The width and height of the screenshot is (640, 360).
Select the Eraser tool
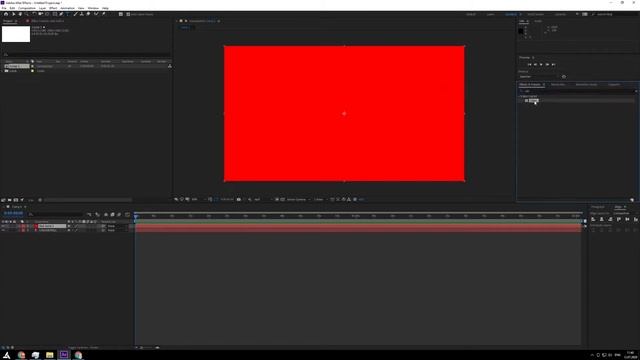(88, 14)
